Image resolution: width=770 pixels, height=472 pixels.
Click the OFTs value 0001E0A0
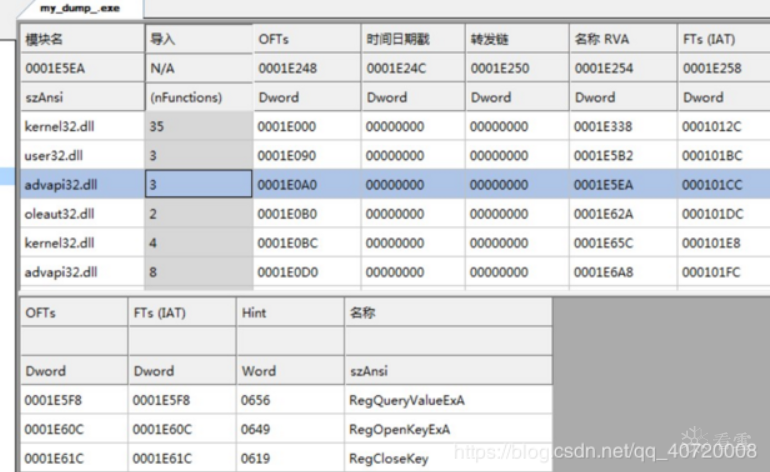(x=287, y=185)
